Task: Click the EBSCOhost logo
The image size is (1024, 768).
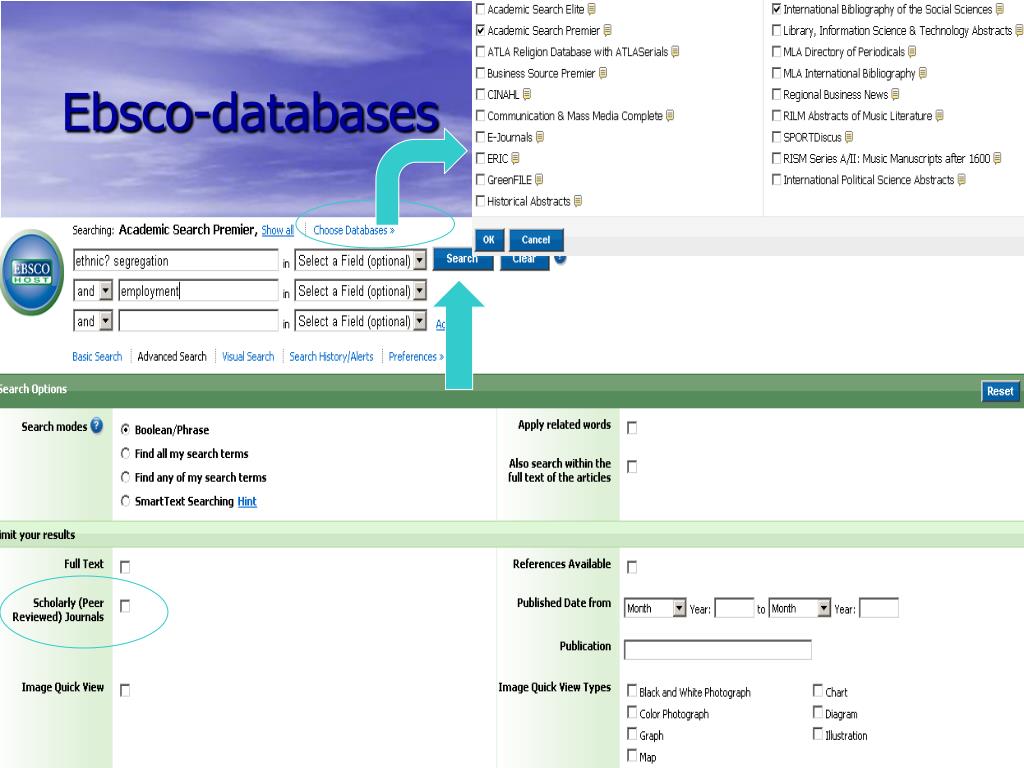Action: coord(31,272)
